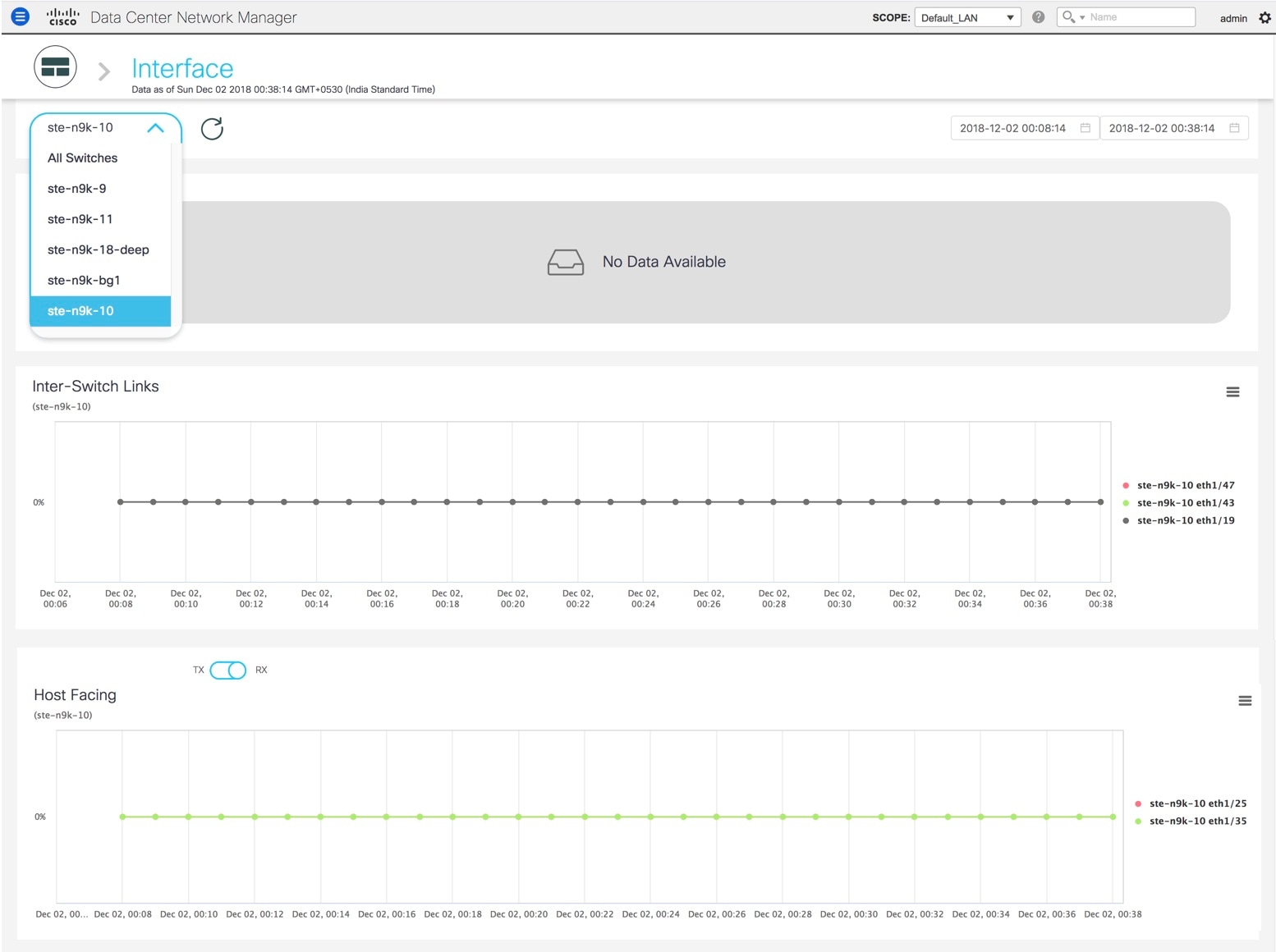Open the end date calendar picker icon

pyautogui.click(x=1234, y=128)
